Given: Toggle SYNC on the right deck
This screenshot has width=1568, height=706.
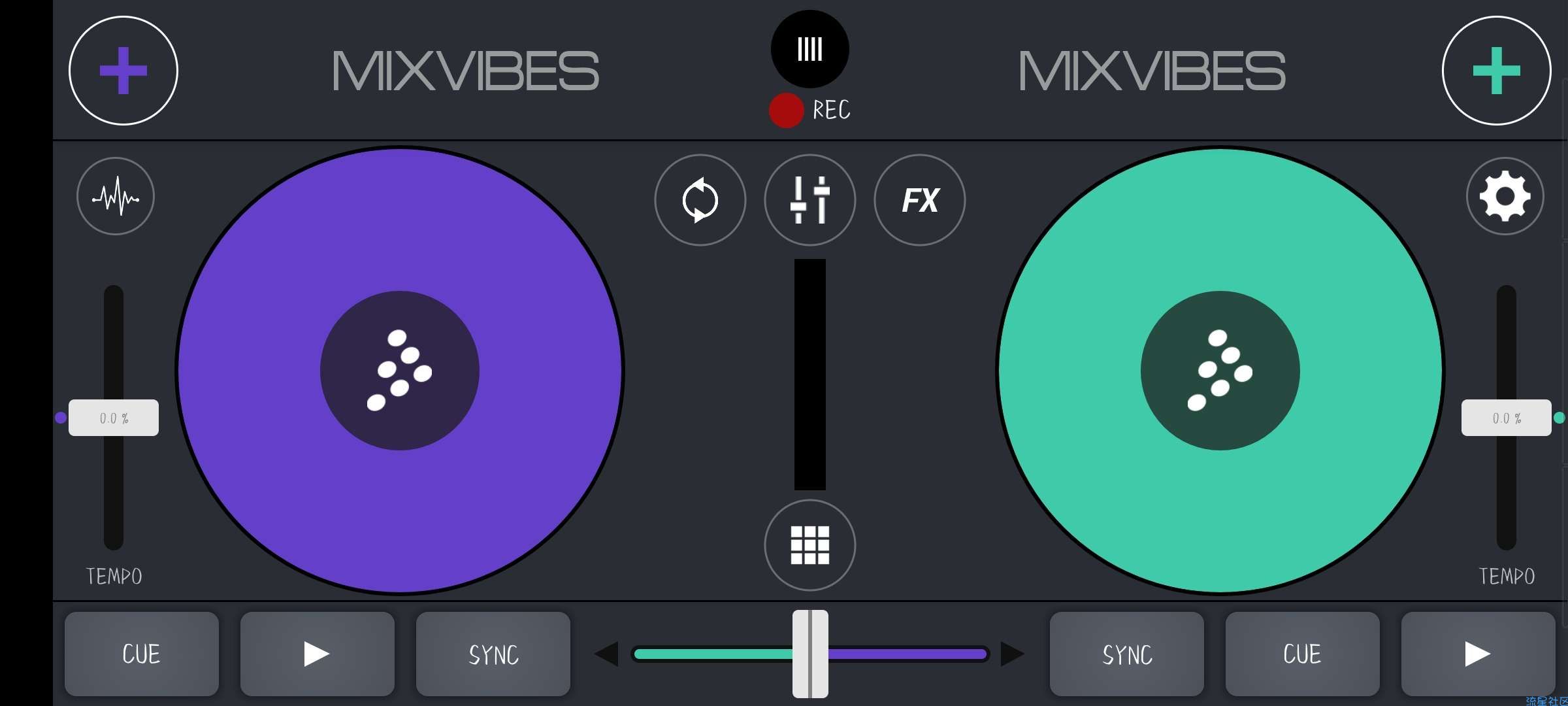Looking at the screenshot, I should [1126, 654].
